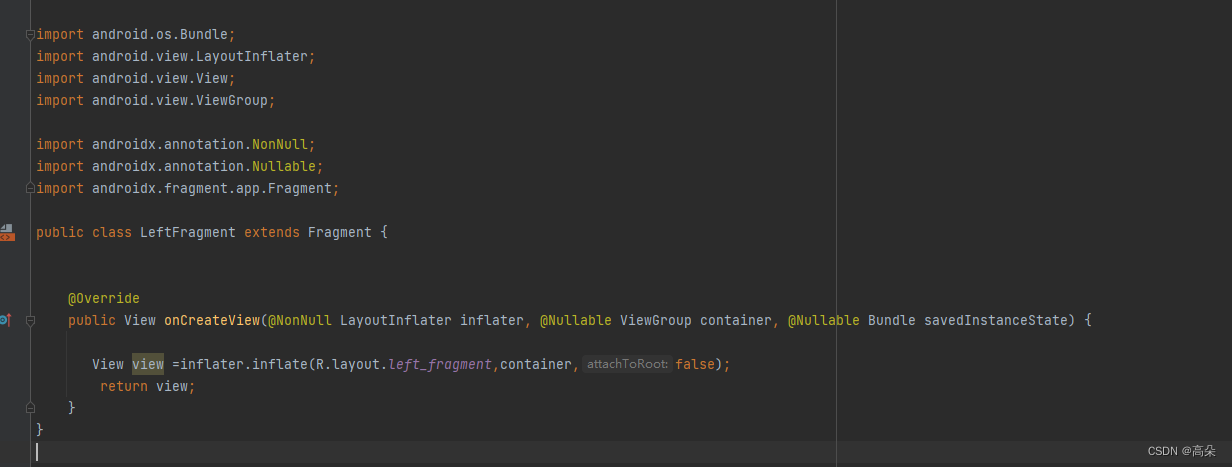The image size is (1232, 467).
Task: Click fold end marker beside androidx.fragment.app.Fragment import
Action: (30, 188)
